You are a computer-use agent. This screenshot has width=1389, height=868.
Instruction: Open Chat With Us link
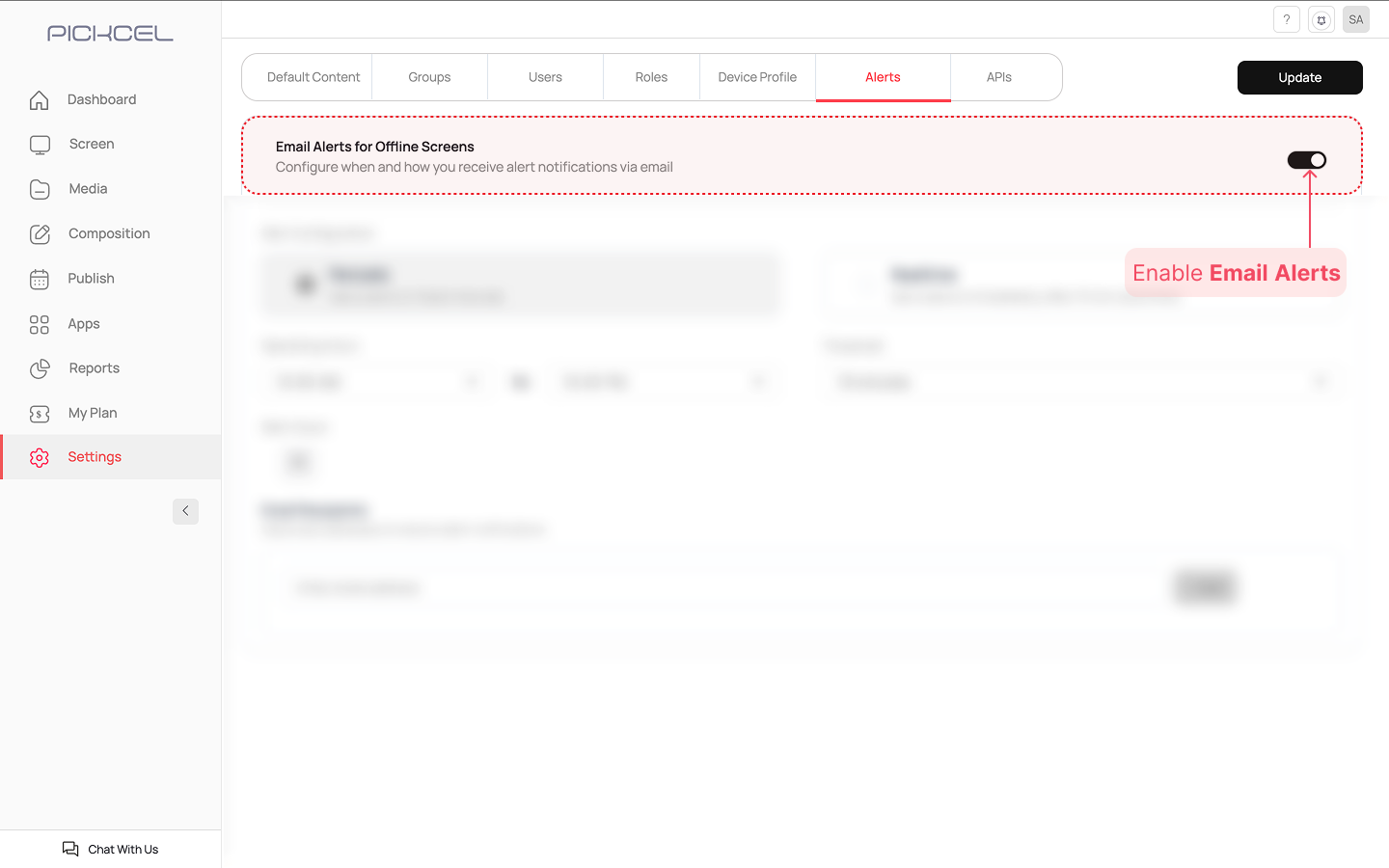pyautogui.click(x=111, y=849)
